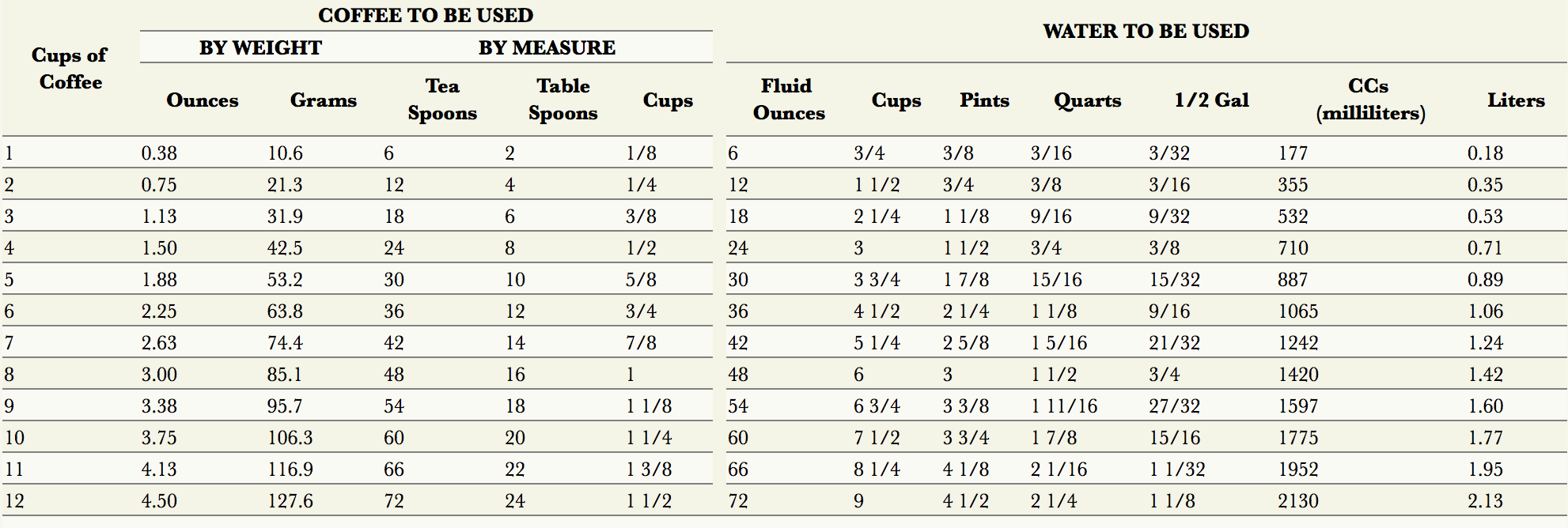Screen dimensions: 1568x528
Task: Select the Liters column header
Action: pyautogui.click(x=1516, y=100)
